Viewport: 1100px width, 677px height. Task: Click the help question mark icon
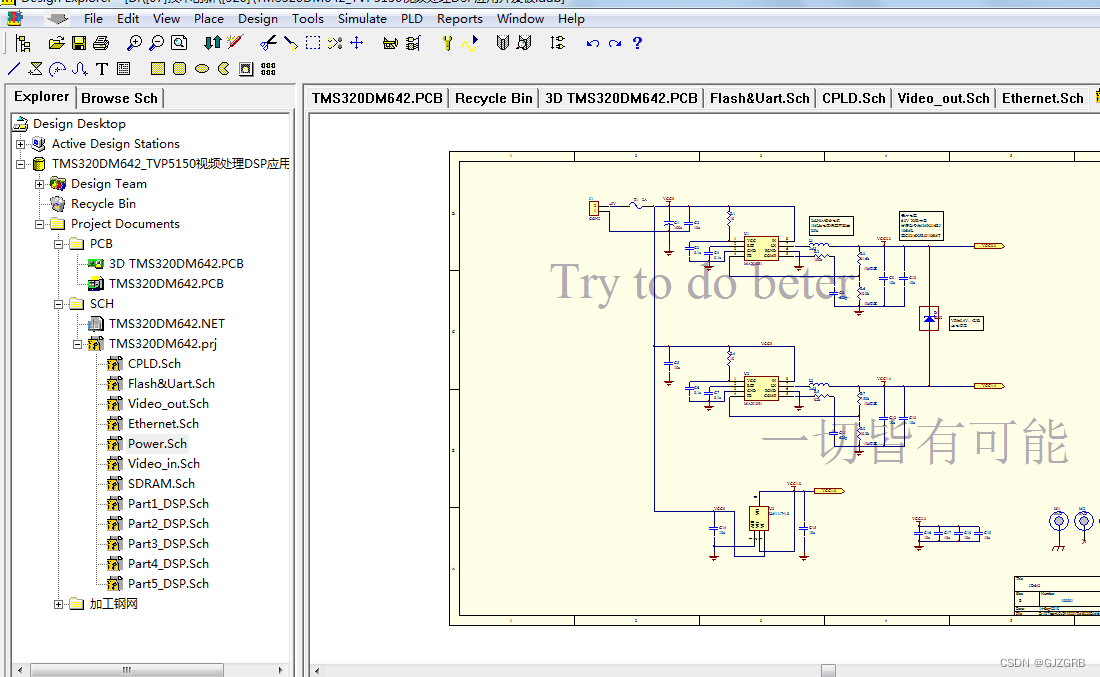(x=637, y=42)
